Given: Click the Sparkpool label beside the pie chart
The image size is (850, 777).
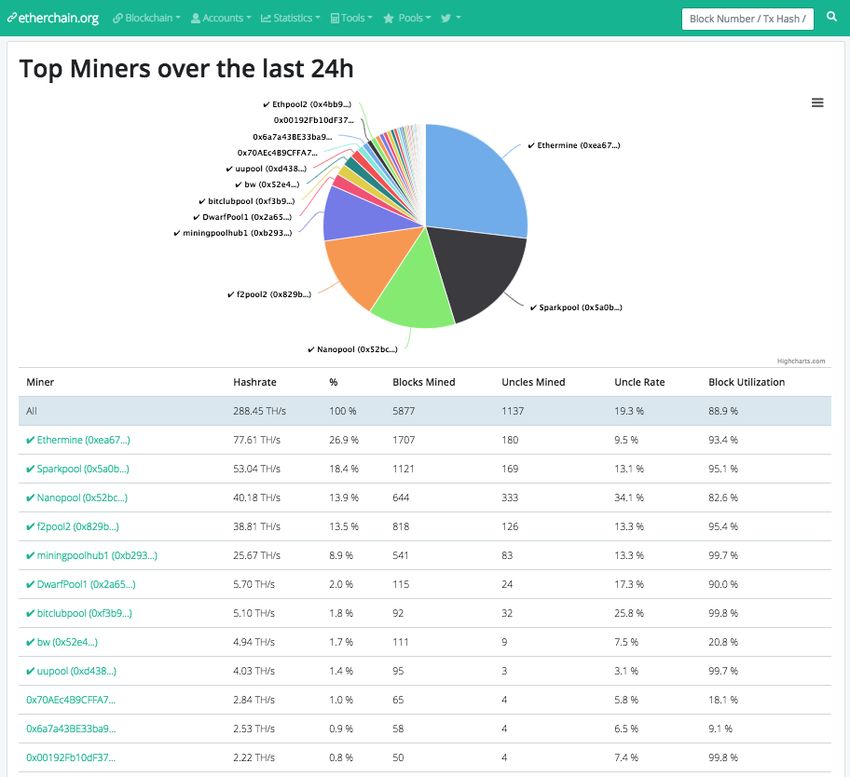Looking at the screenshot, I should (576, 307).
